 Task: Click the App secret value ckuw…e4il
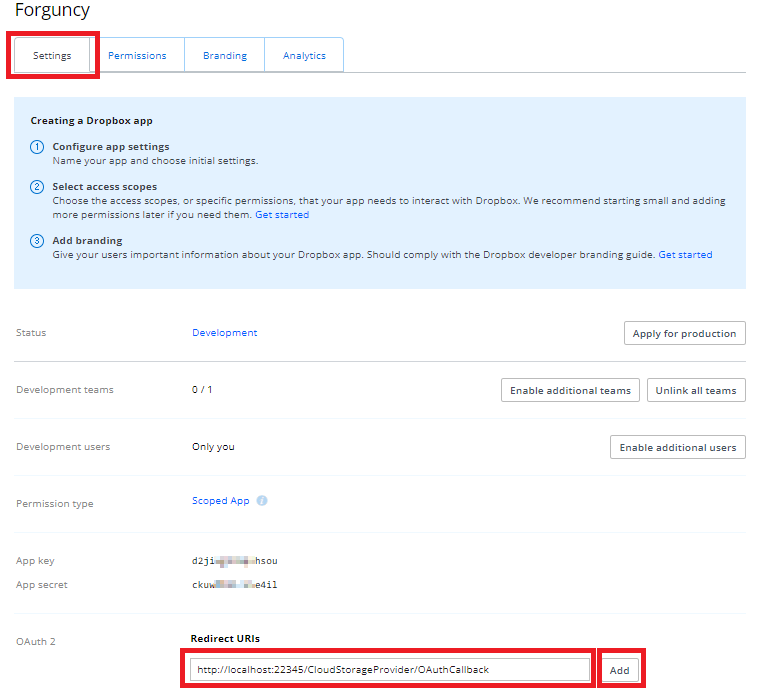coord(235,585)
